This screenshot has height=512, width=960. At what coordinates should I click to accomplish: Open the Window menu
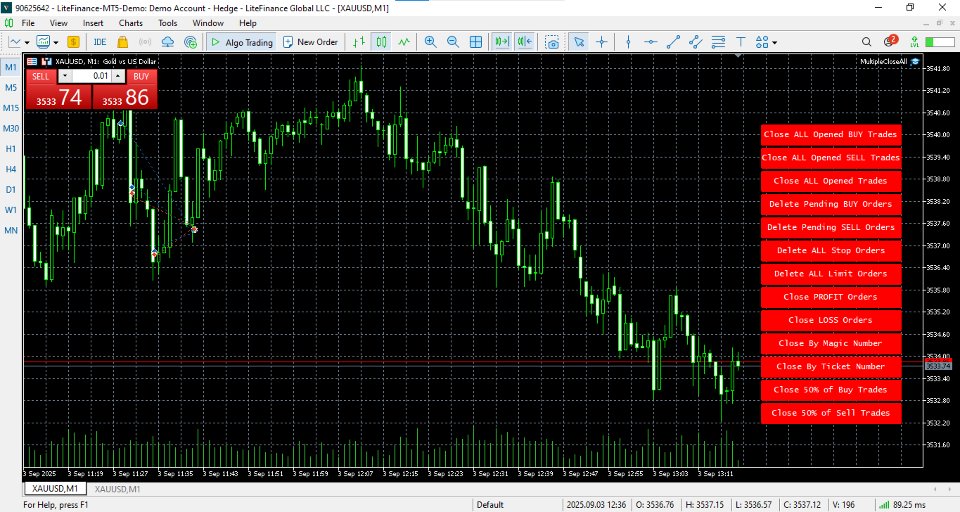coord(208,23)
